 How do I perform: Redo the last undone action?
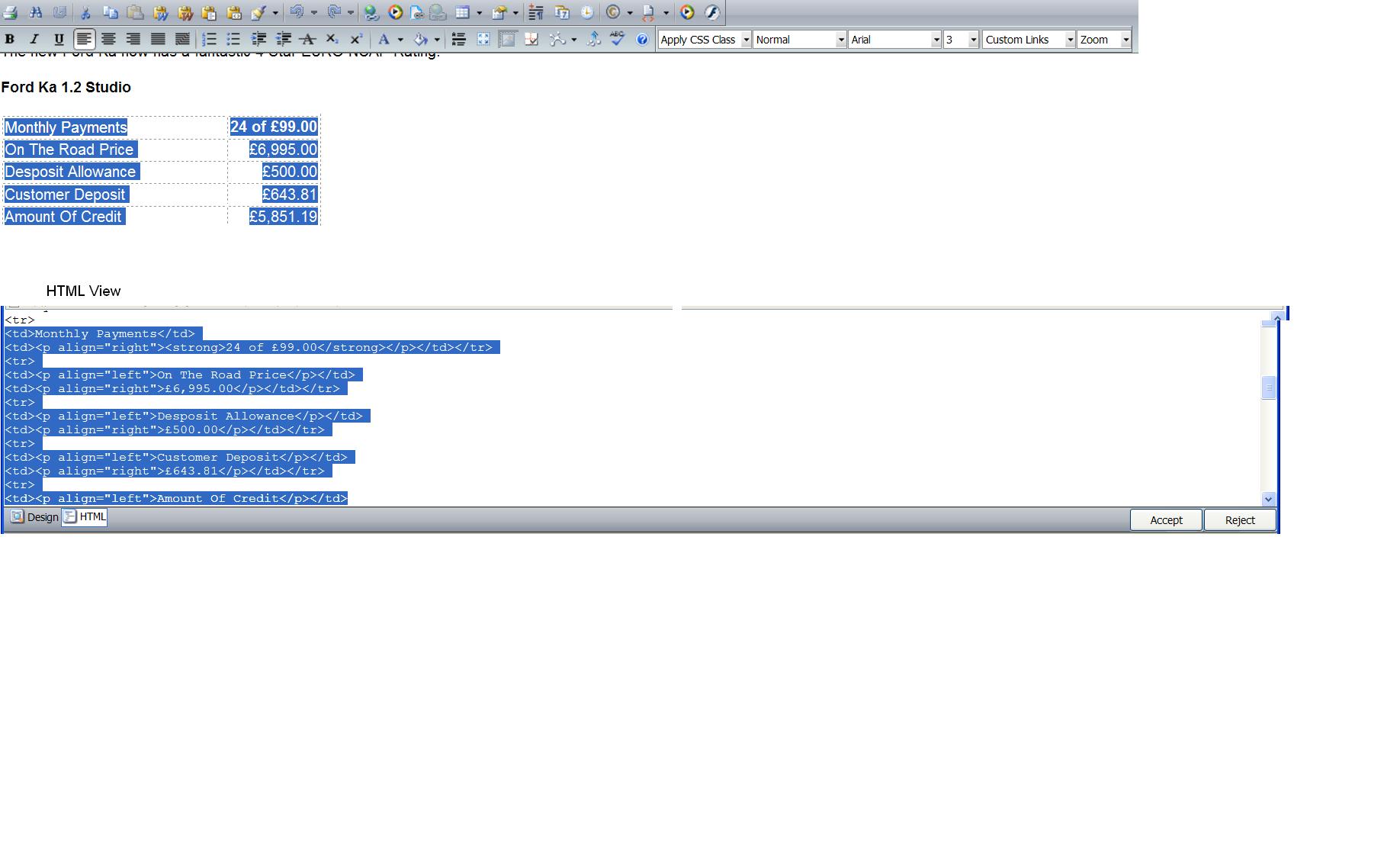tap(334, 12)
